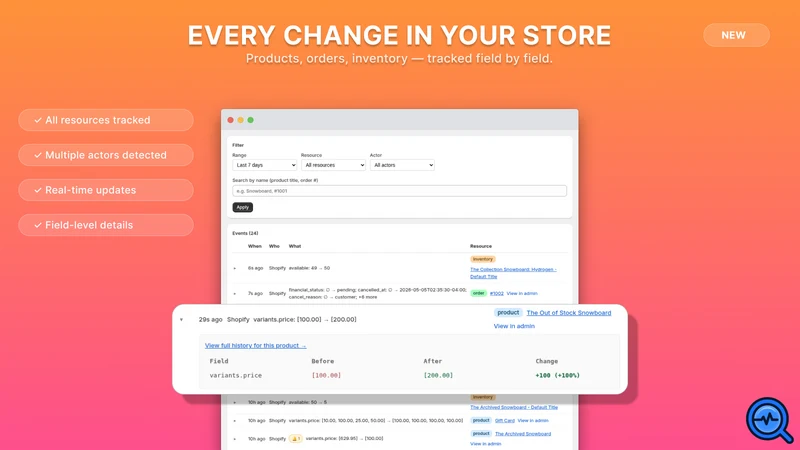
Task: Expand the 6s ago inventory event row
Action: click(x=235, y=268)
